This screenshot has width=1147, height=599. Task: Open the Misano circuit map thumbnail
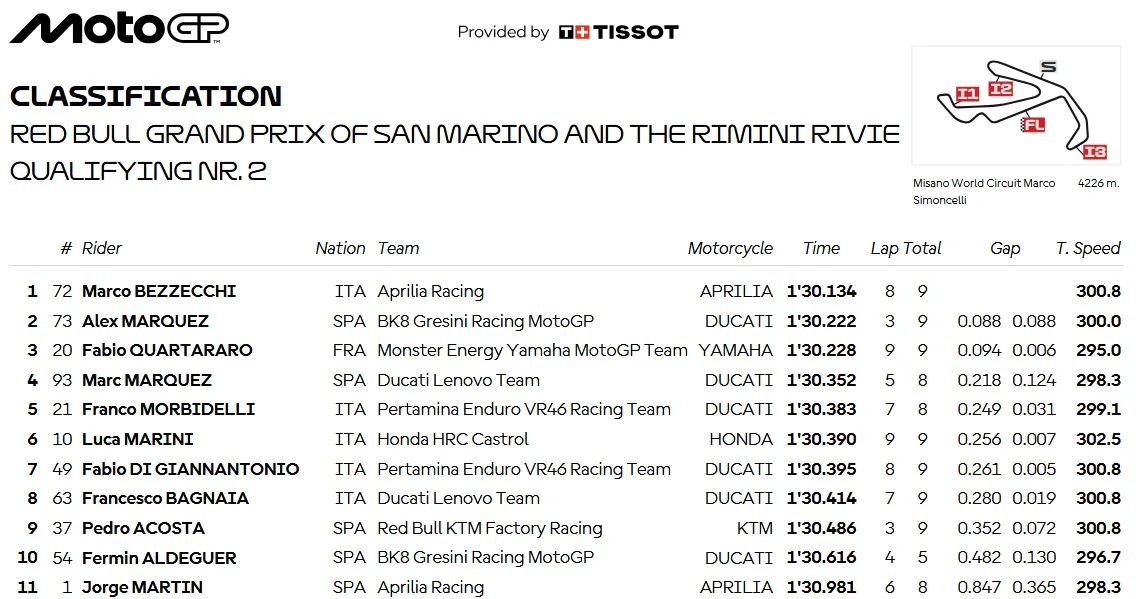click(x=1016, y=105)
